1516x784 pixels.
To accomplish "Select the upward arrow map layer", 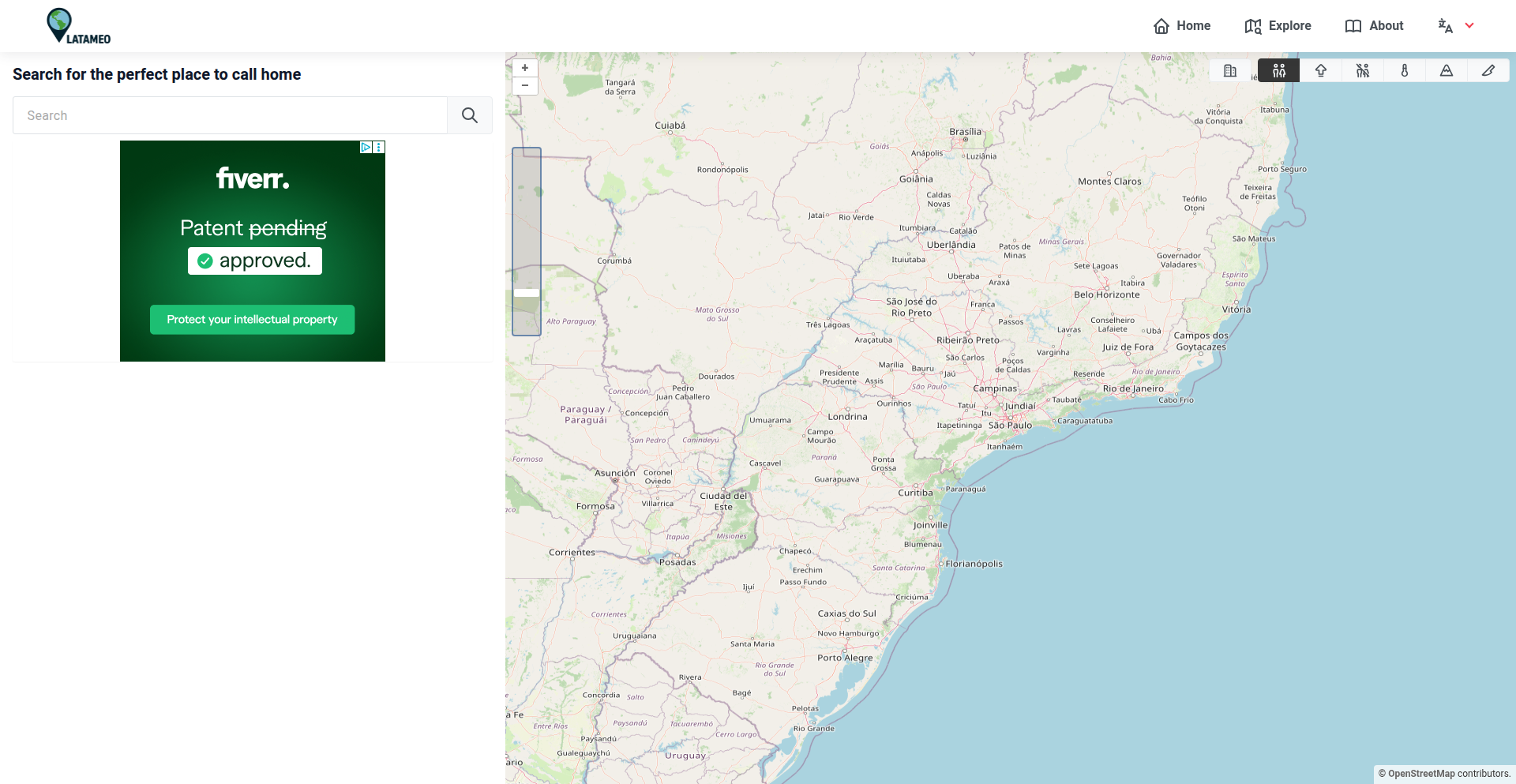I will click(x=1321, y=70).
